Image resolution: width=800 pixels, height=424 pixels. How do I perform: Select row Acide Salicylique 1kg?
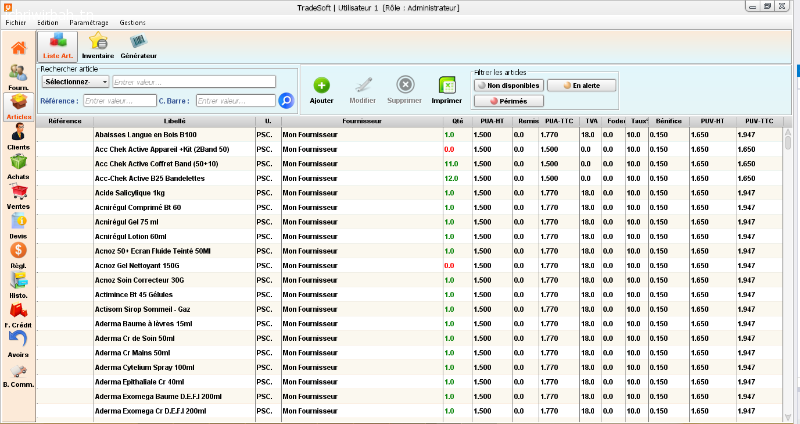click(409, 193)
